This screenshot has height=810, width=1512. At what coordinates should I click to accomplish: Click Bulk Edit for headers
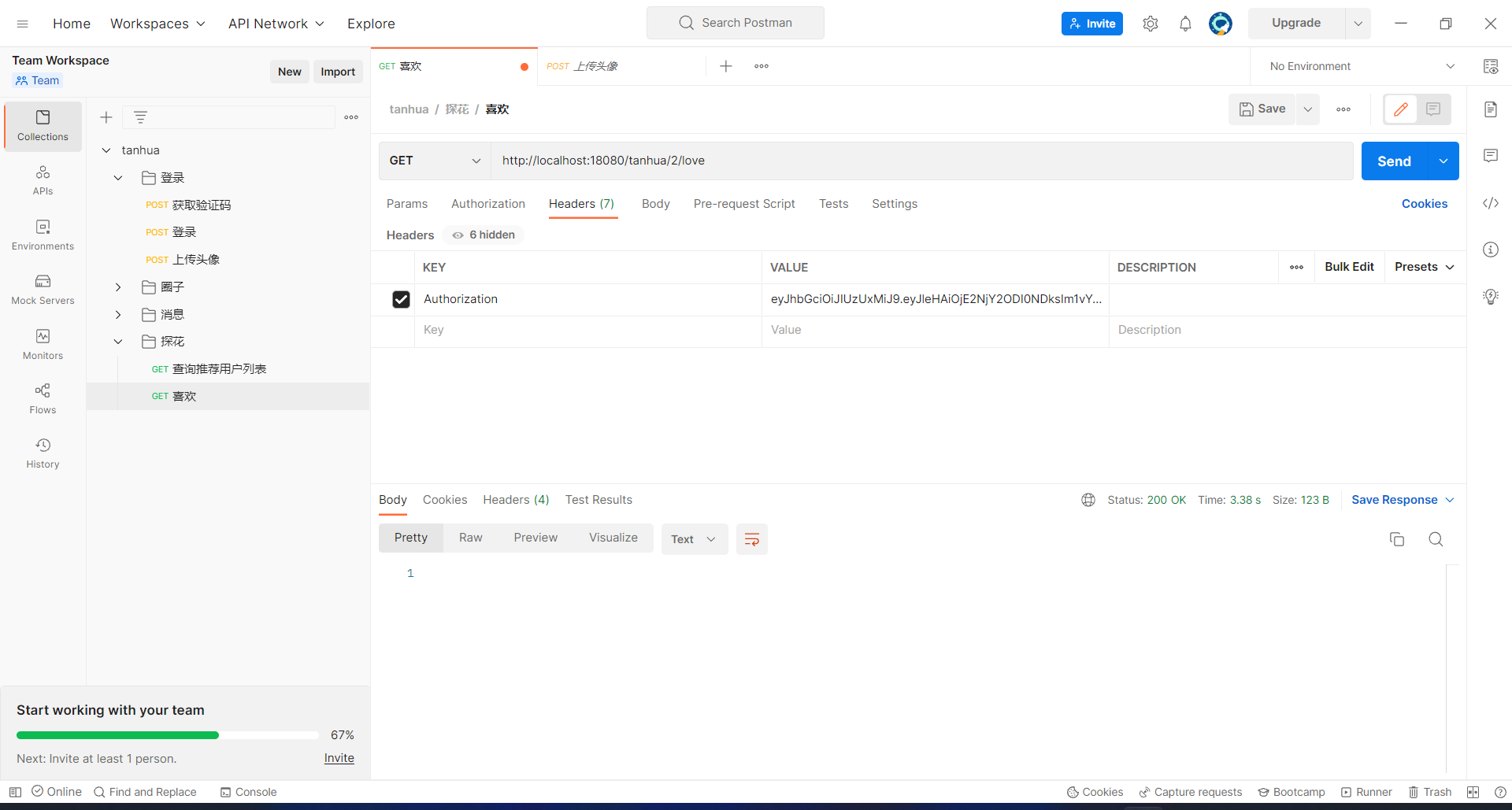pos(1349,267)
